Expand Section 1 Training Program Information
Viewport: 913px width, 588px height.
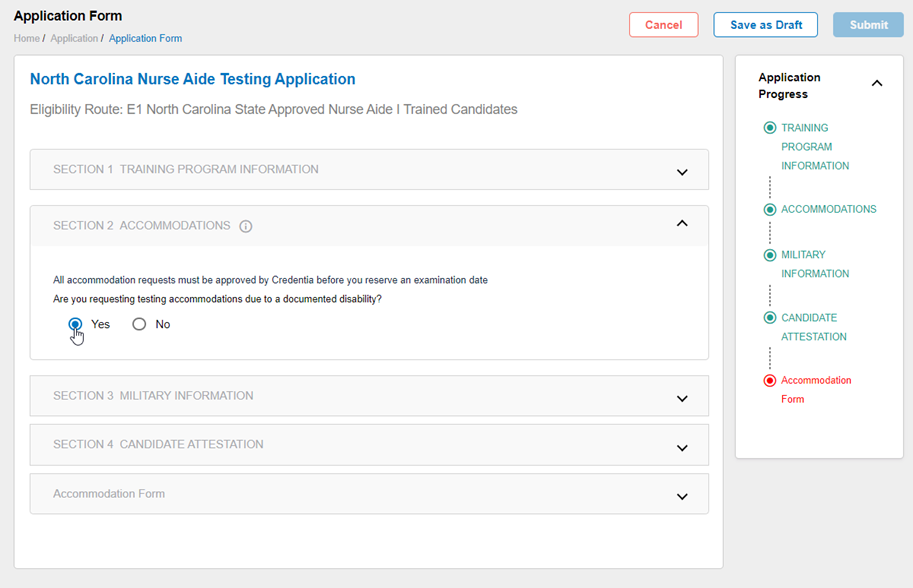369,169
